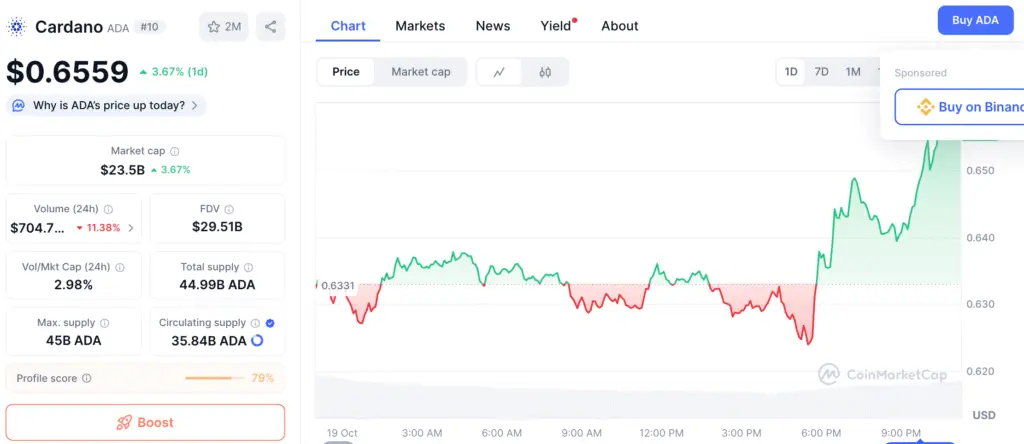Switch to candlestick chart view
Screen dimensions: 1024x444
coord(545,72)
